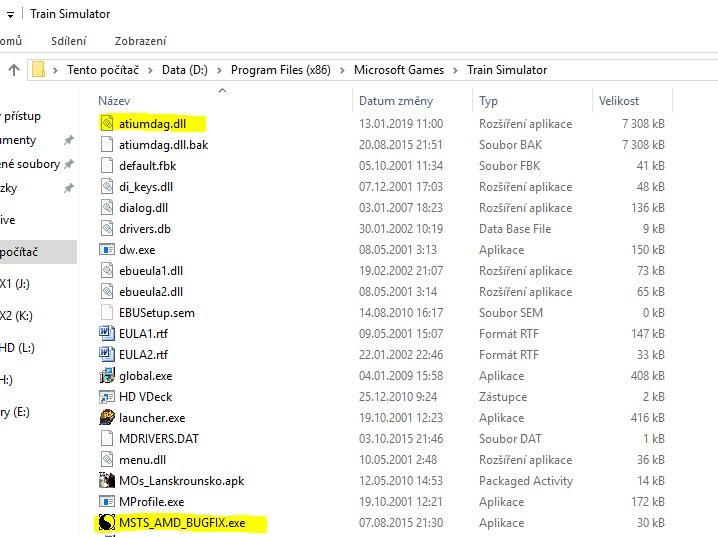Select the global.exe file icon

click(x=108, y=376)
